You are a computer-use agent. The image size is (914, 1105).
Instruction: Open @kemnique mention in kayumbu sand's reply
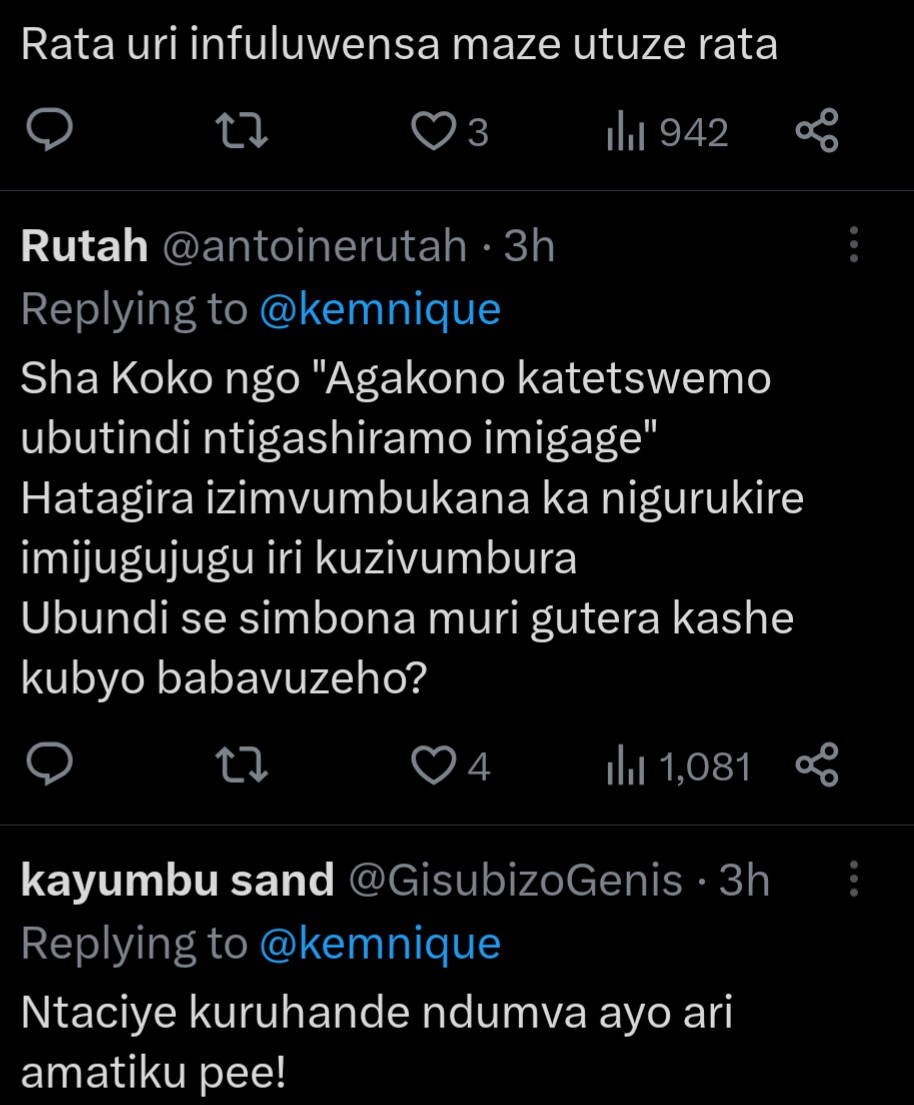(379, 944)
